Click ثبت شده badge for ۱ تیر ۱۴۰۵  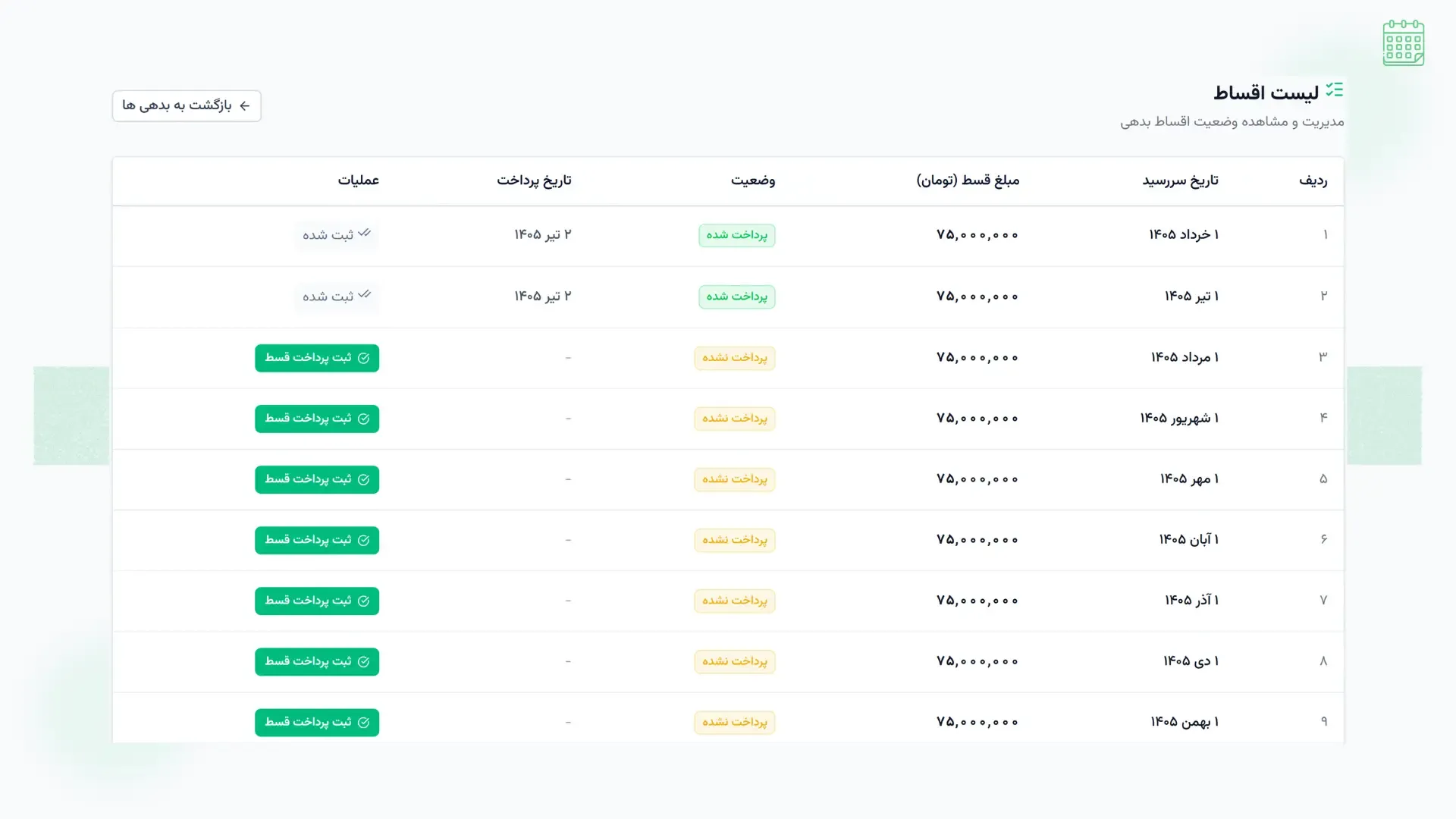tap(337, 297)
